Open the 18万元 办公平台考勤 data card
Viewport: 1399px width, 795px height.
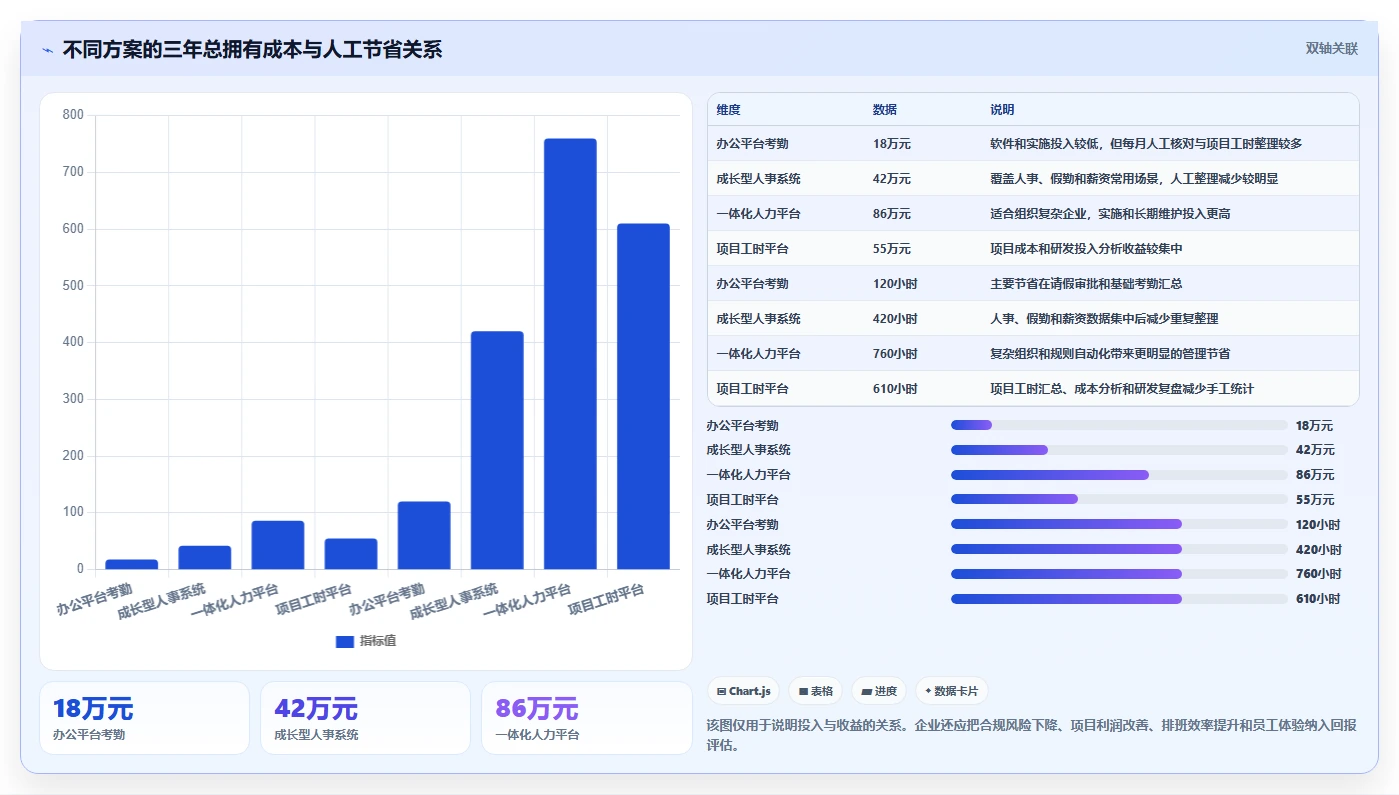click(144, 718)
